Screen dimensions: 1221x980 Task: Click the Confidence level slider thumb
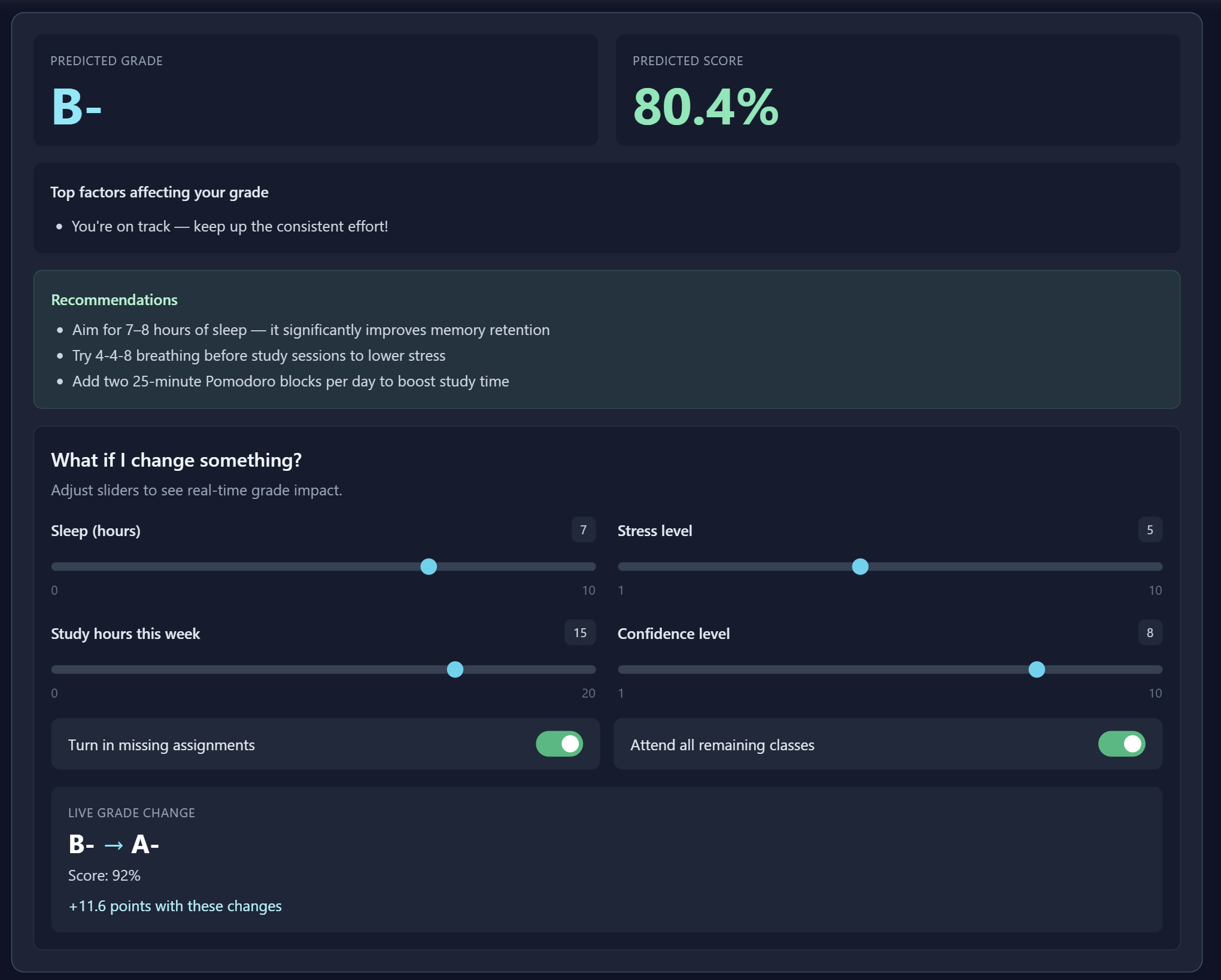pyautogui.click(x=1037, y=669)
